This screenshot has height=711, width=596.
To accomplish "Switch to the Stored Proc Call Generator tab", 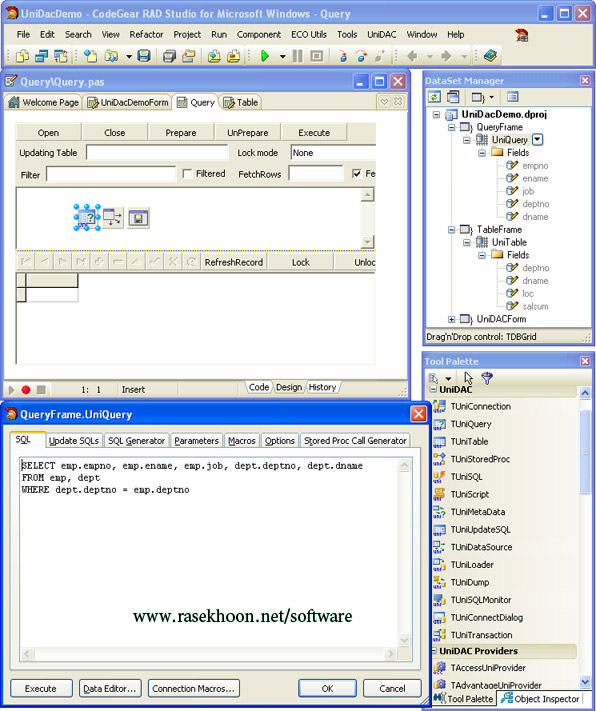I will click(x=355, y=441).
